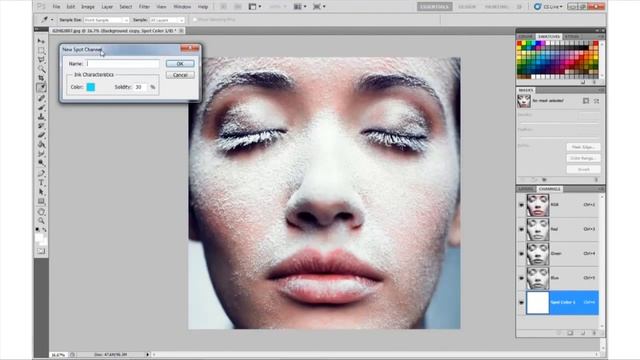Select the Blur tool
The image size is (640, 360).
[x=41, y=153]
